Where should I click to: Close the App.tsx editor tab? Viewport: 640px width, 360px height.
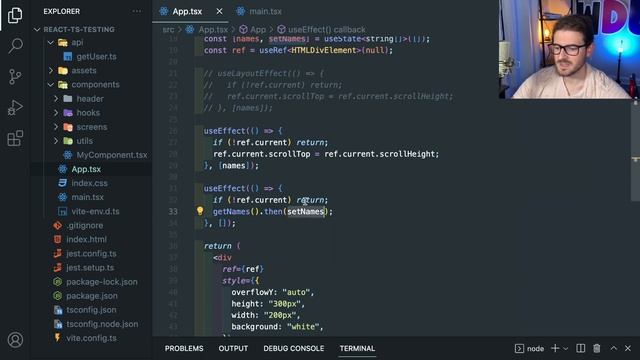coord(219,11)
